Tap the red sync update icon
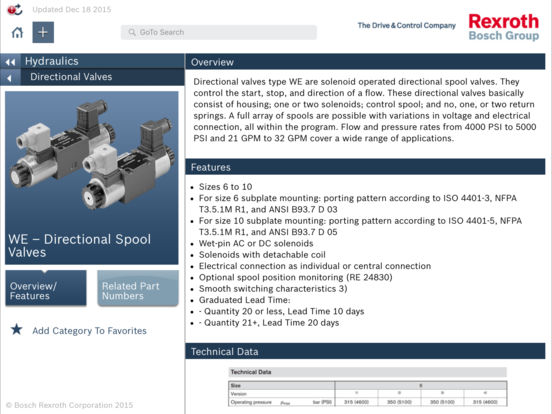The width and height of the screenshot is (552, 414). (x=15, y=10)
